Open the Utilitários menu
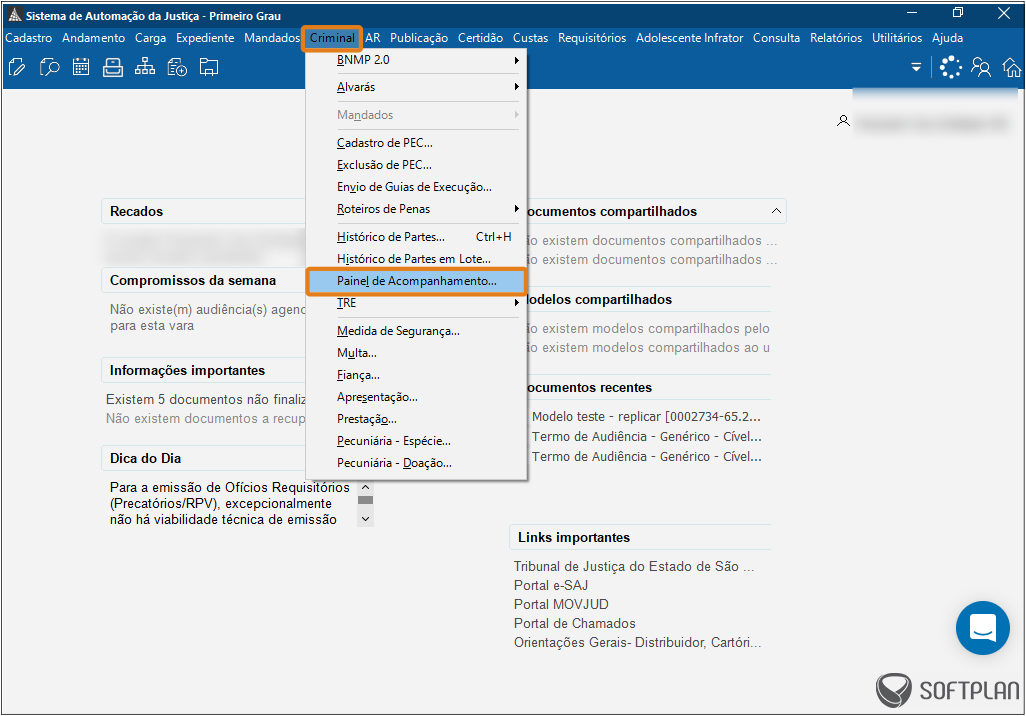Screen dimensions: 1026x716 point(897,38)
